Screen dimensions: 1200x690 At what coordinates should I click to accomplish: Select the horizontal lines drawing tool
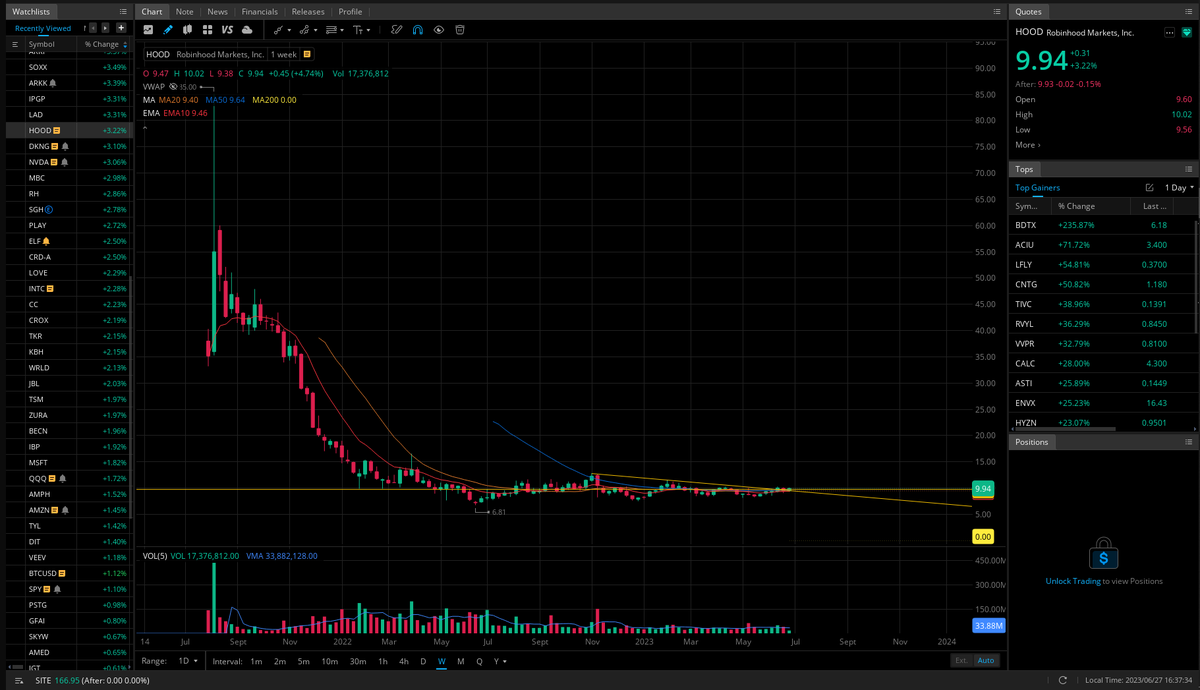pyautogui.click(x=331, y=30)
